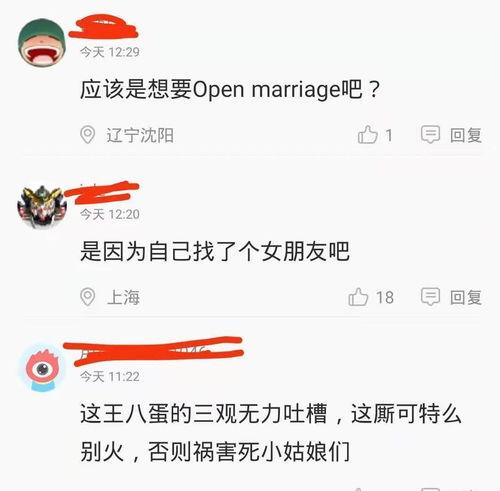Open robot-mecha avatar profile
The width and height of the screenshot is (500, 491).
tap(42, 205)
